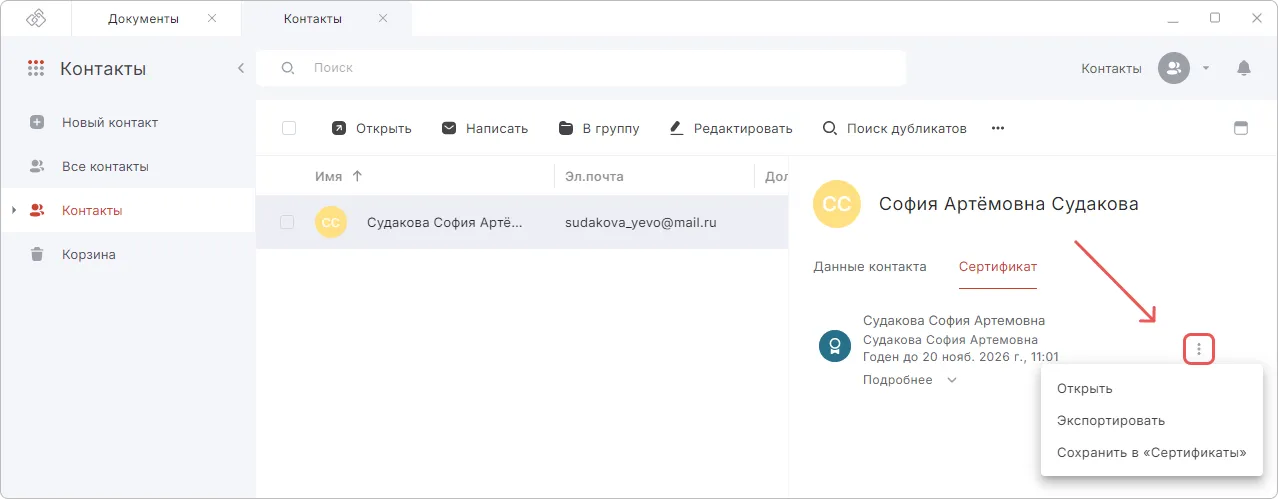Choose Экспортировать from context menu

coord(1110,421)
